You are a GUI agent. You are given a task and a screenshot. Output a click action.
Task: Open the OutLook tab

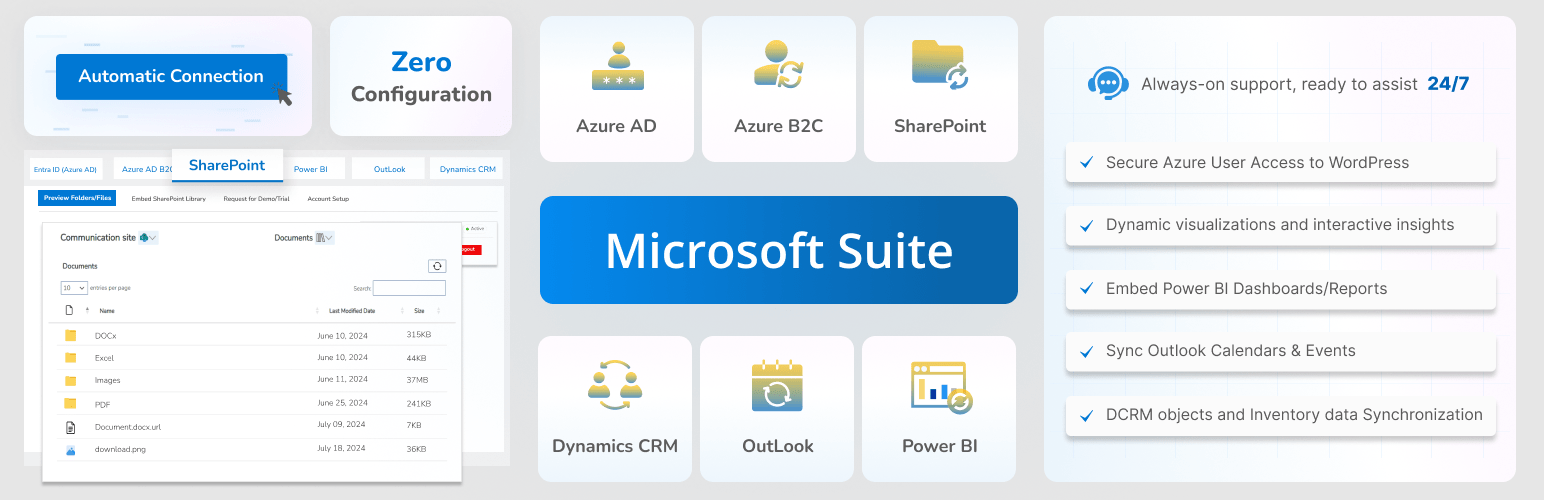[389, 169]
